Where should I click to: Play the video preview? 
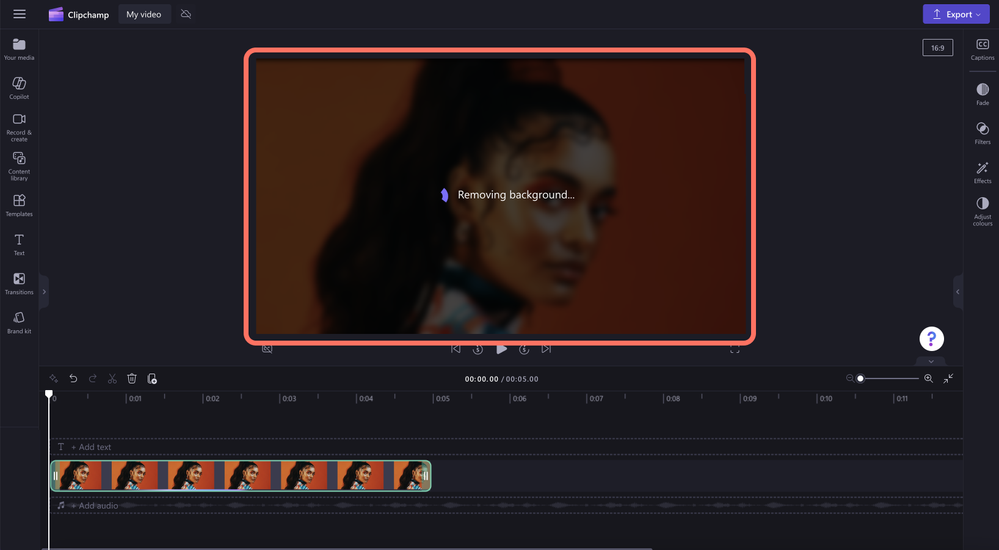[x=501, y=349]
